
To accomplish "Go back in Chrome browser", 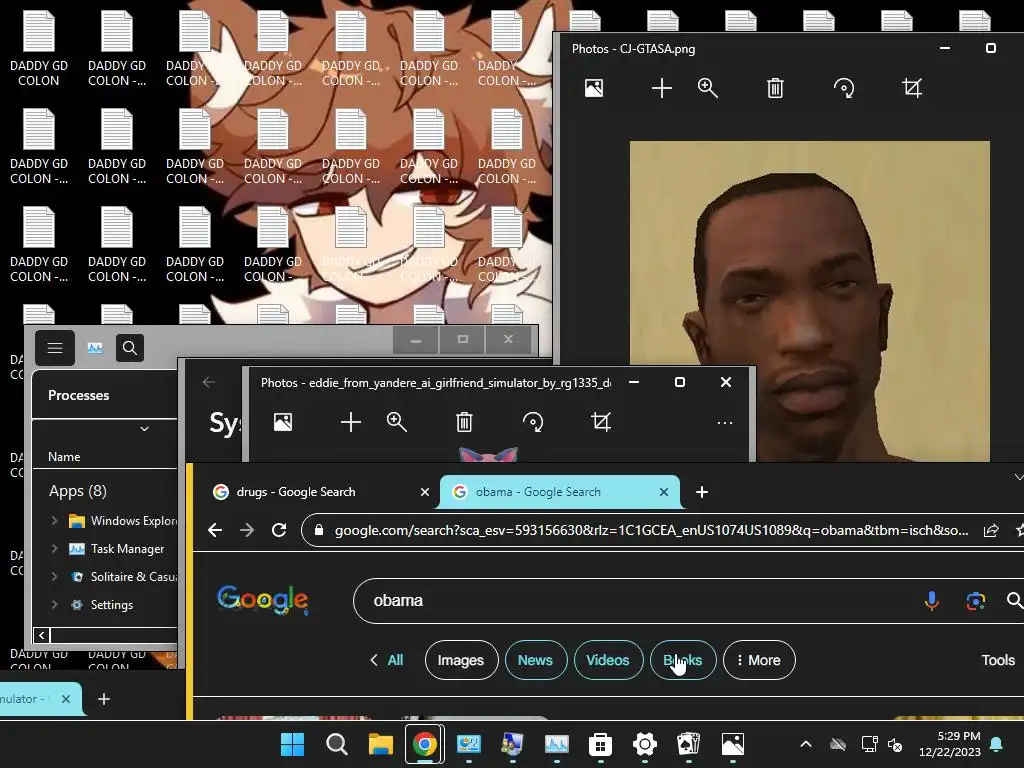I will point(215,530).
